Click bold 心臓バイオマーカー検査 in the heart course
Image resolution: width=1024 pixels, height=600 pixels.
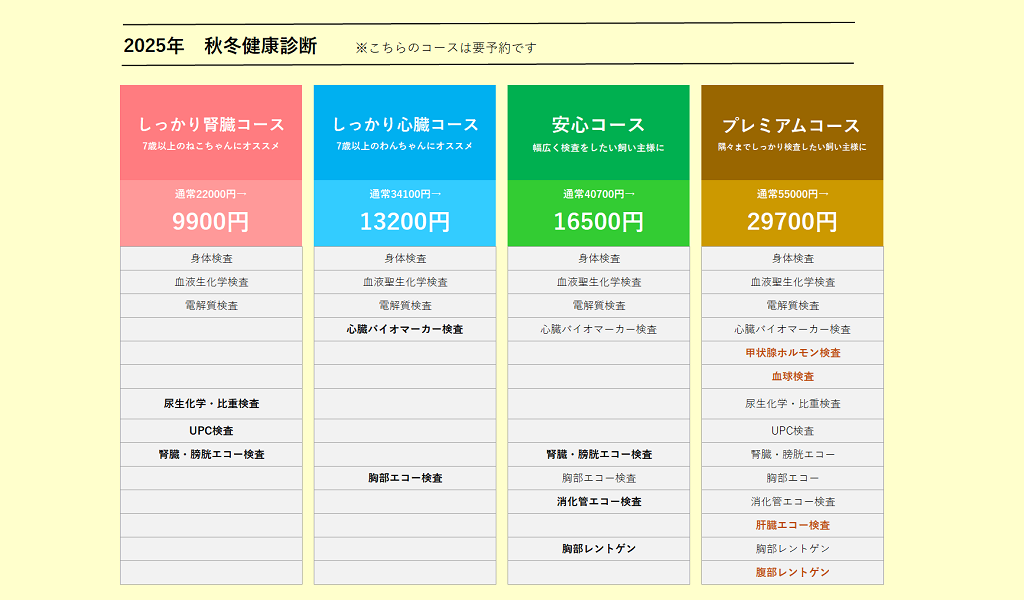(x=405, y=329)
